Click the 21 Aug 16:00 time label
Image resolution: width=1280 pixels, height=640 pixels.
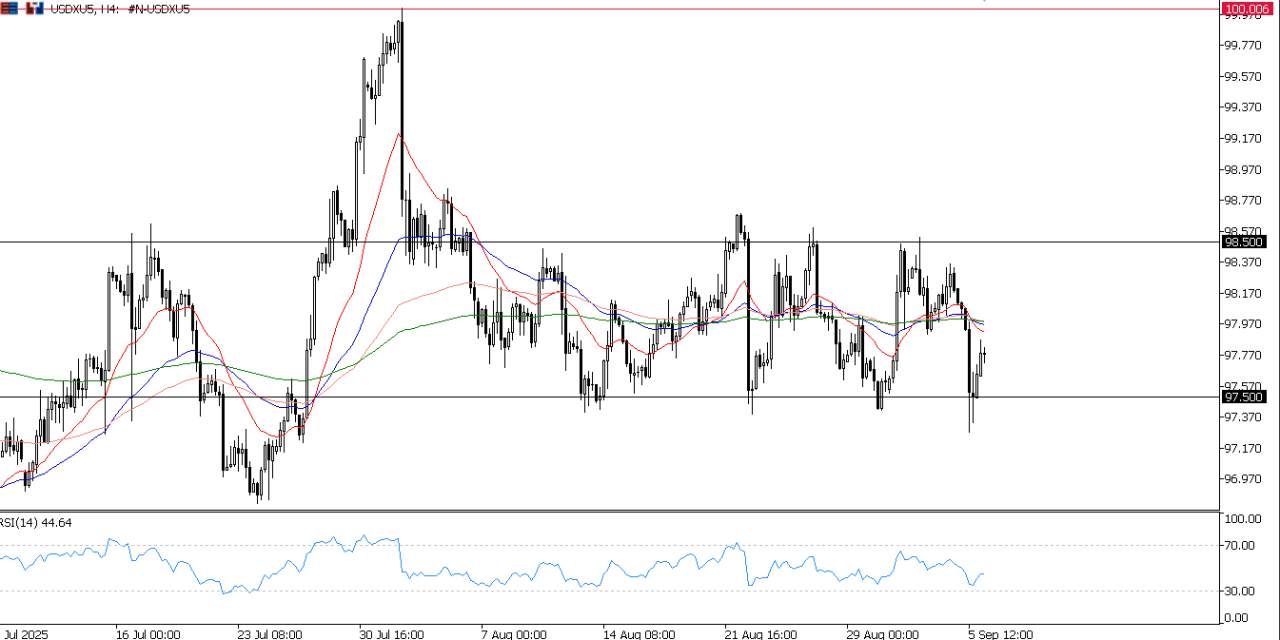tap(759, 634)
